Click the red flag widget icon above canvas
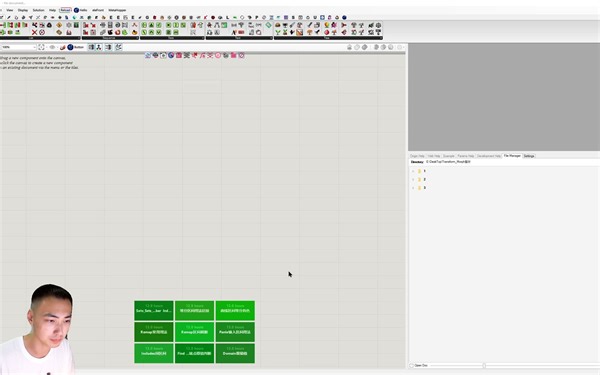 194,55
